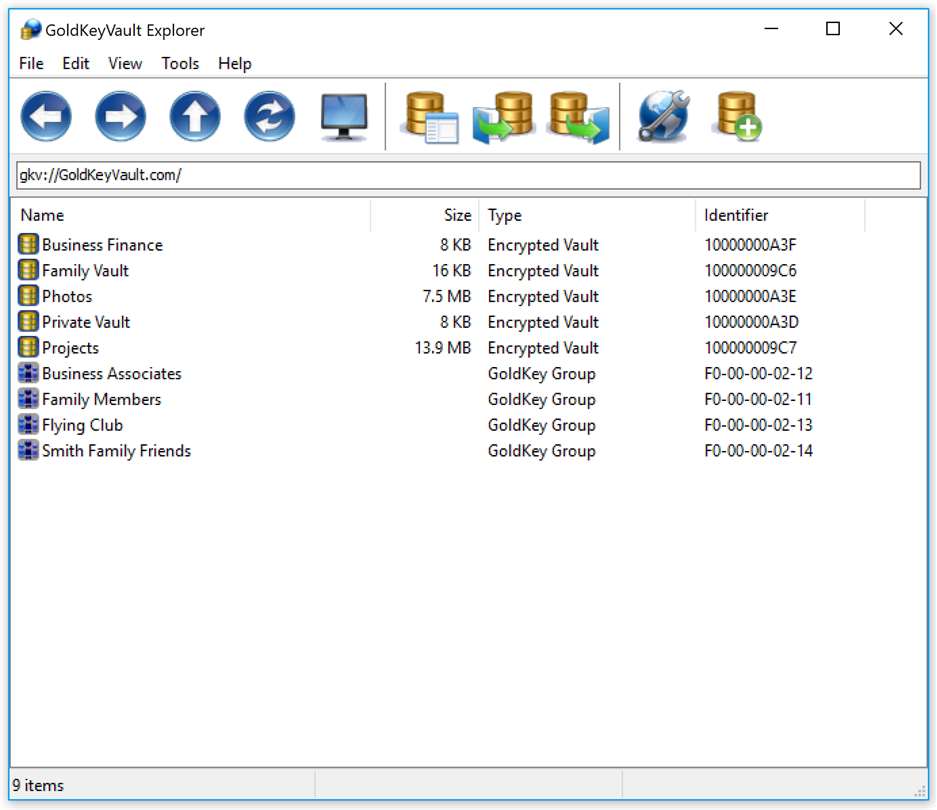
Task: Click the status bar resize grip
Action: [920, 791]
